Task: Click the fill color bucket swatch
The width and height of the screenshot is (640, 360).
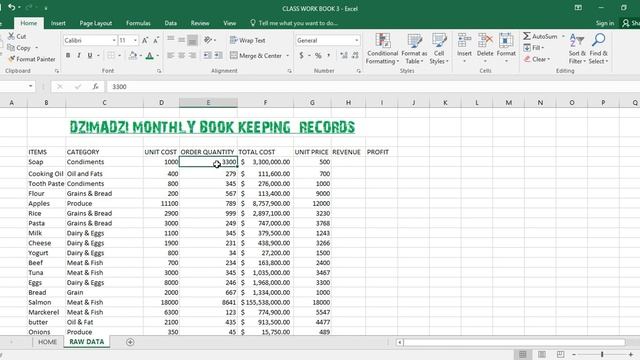Action: [x=133, y=56]
